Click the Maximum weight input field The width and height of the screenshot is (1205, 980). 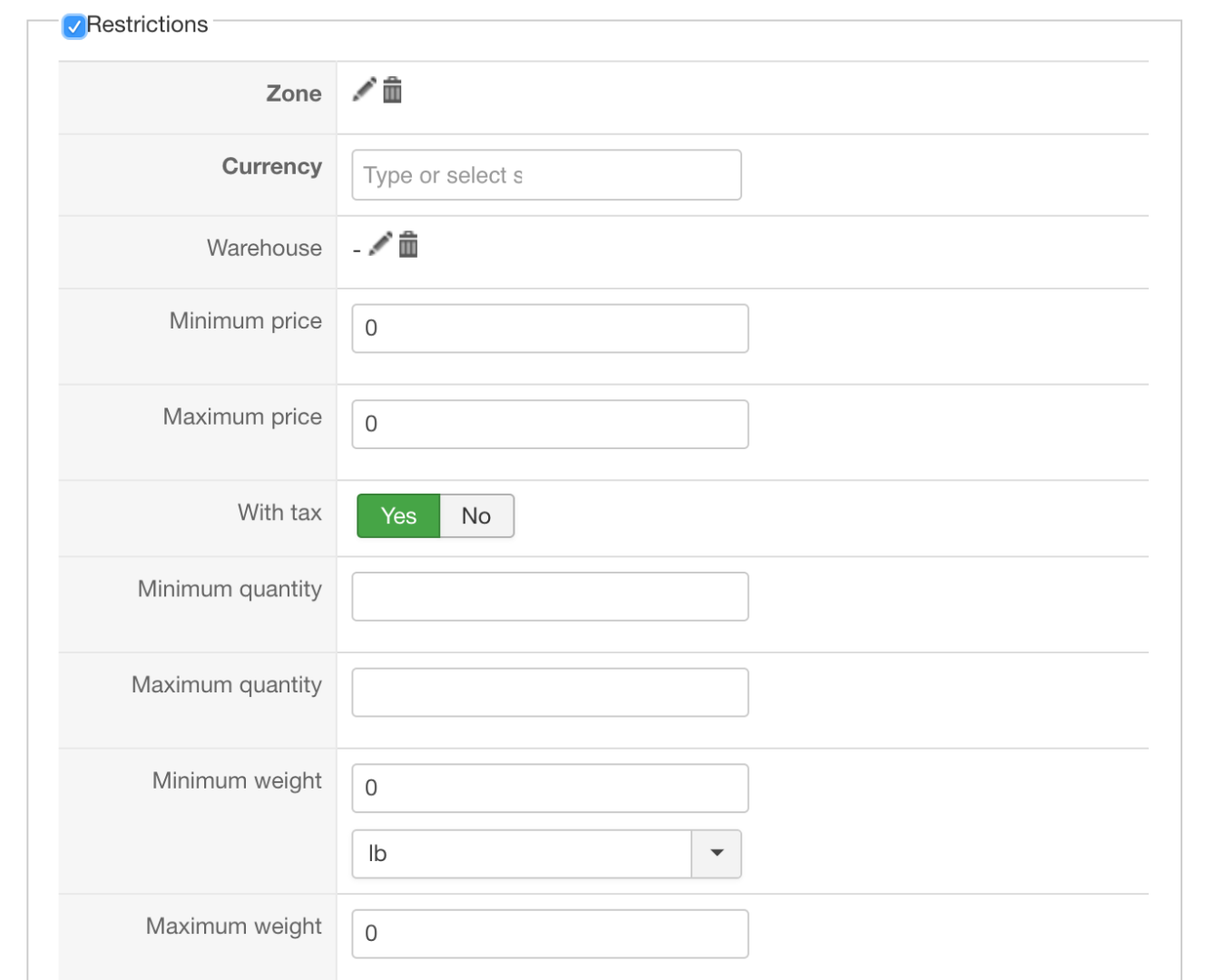550,934
